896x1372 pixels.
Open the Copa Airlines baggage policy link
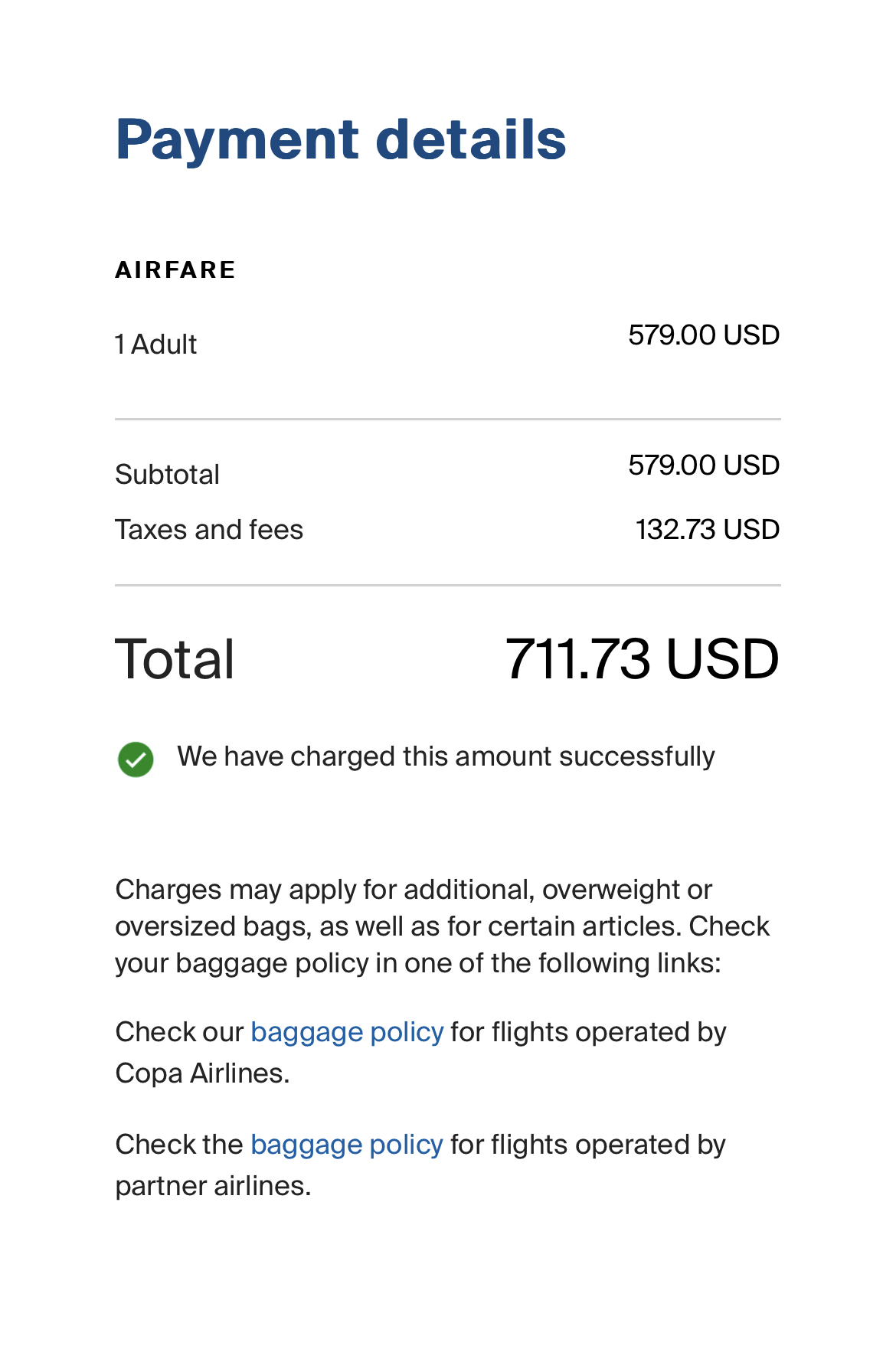(x=347, y=1033)
